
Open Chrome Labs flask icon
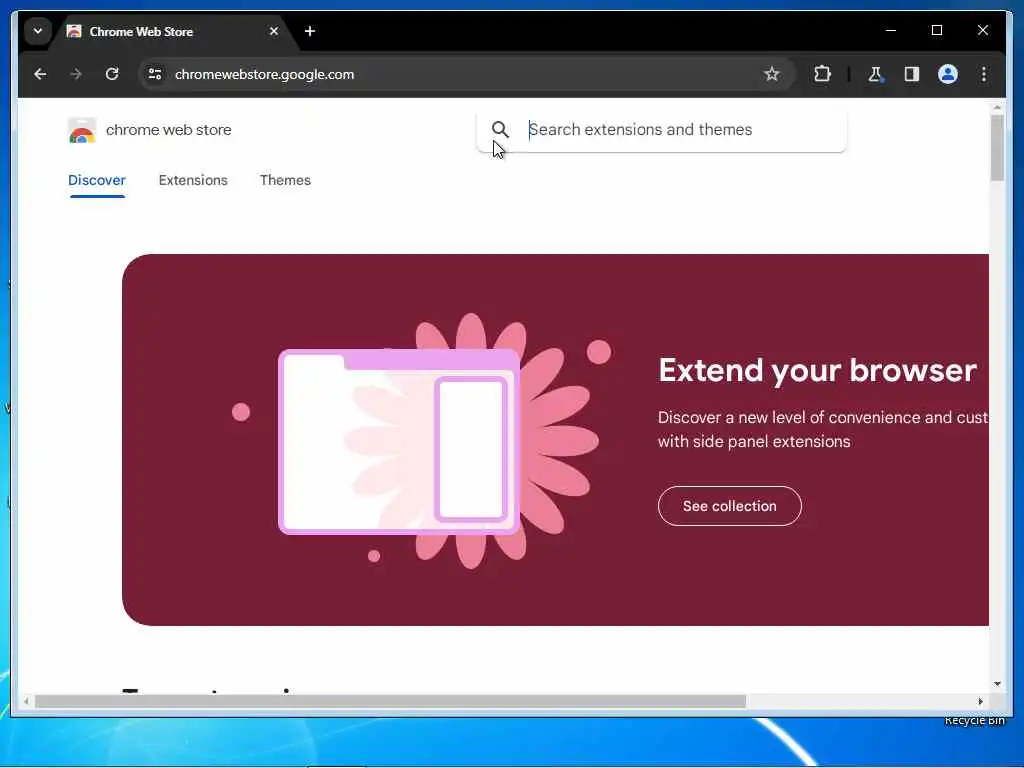tap(875, 74)
